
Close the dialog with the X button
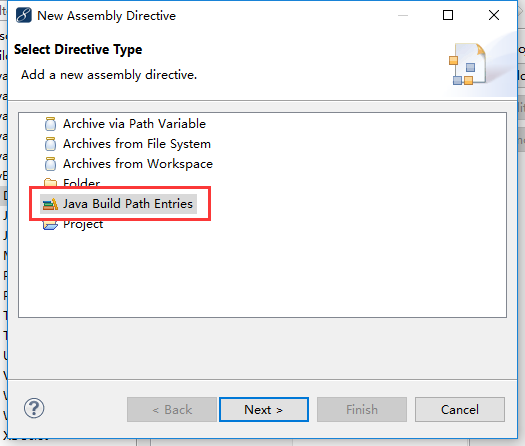click(x=494, y=15)
